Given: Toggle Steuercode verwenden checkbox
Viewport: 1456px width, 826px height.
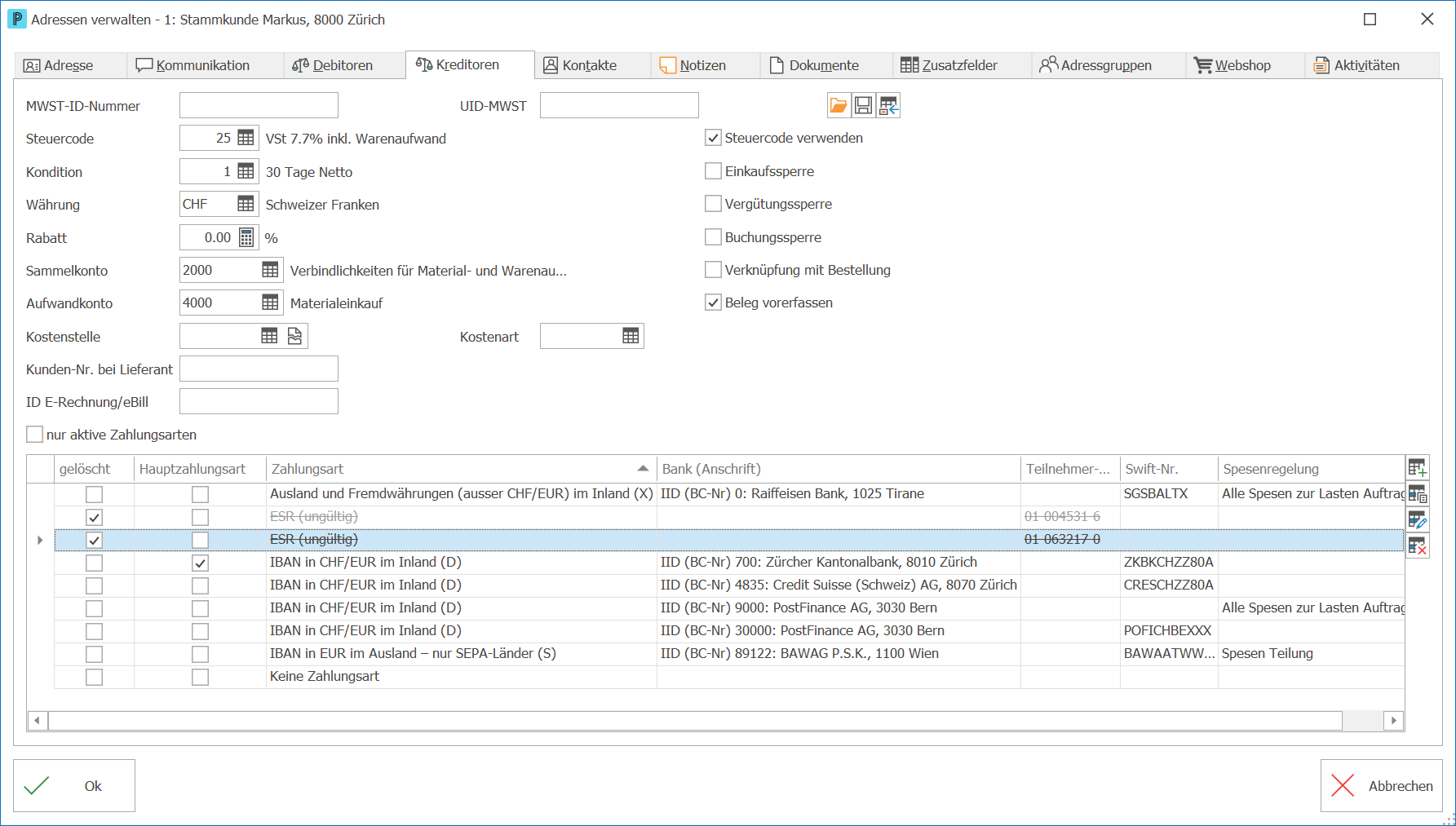Looking at the screenshot, I should click(x=713, y=138).
